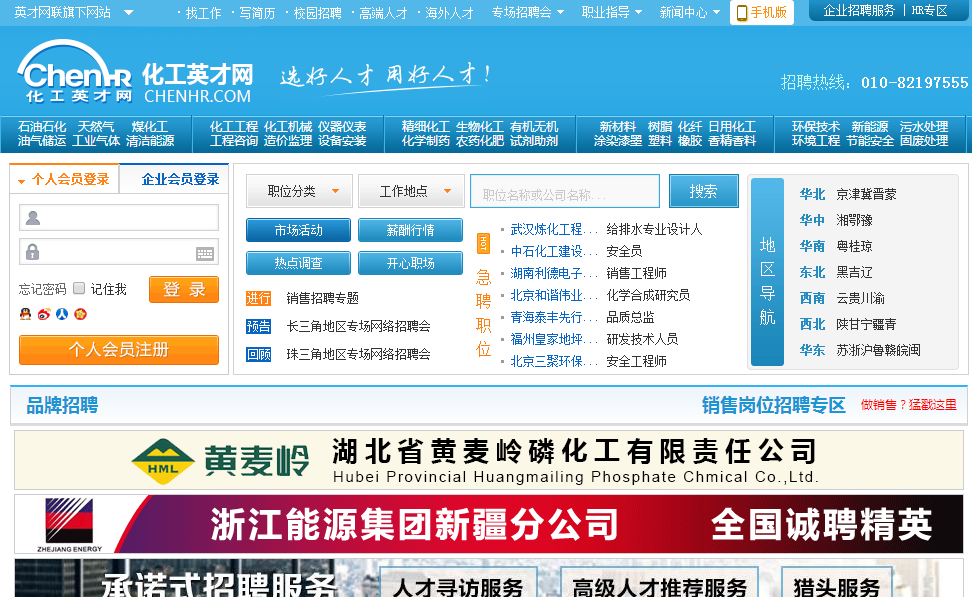Open the virtual keyboard icon in password field

click(205, 253)
